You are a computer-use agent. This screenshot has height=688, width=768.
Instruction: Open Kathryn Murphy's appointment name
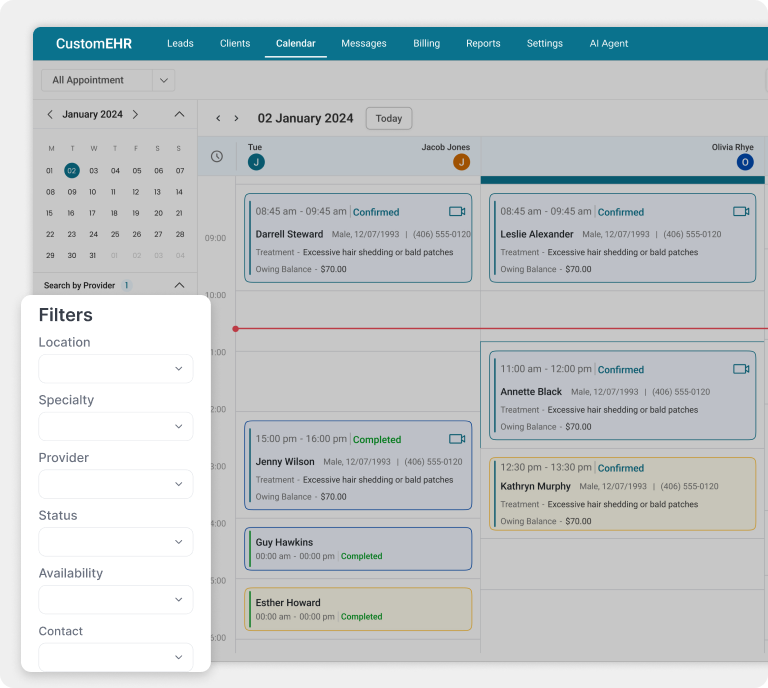(535, 486)
